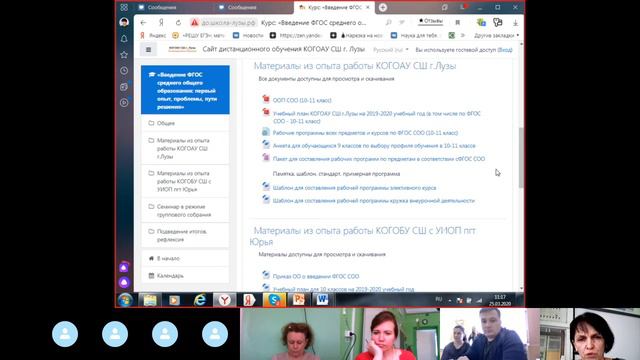The height and width of the screenshot is (360, 640).
Task: Open bookmarks star in browser sidebar
Action: tap(124, 55)
